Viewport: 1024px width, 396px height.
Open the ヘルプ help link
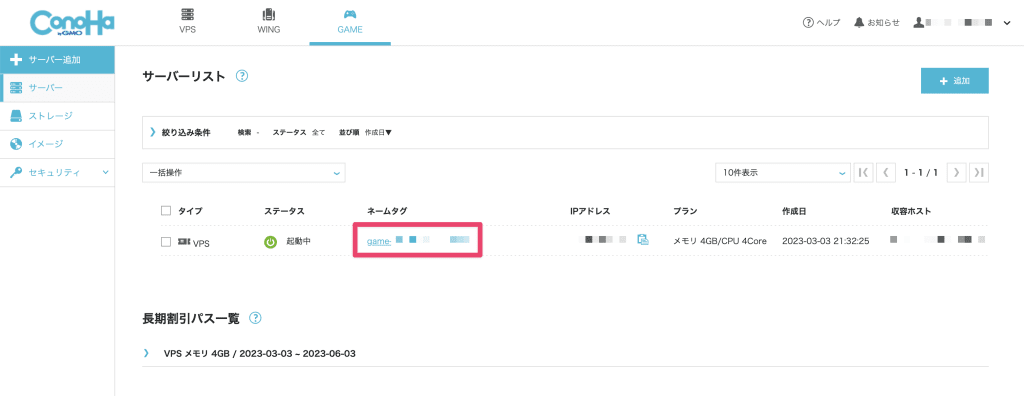[822, 23]
